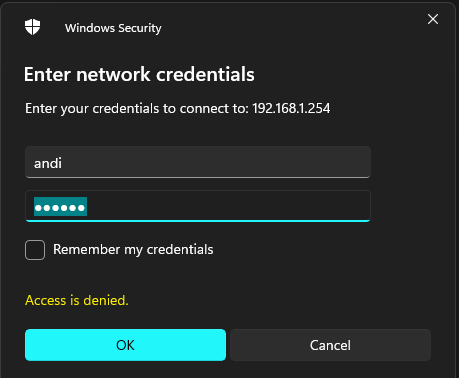Image resolution: width=459 pixels, height=378 pixels.
Task: Click the cyan underline of the password box
Action: [198, 221]
